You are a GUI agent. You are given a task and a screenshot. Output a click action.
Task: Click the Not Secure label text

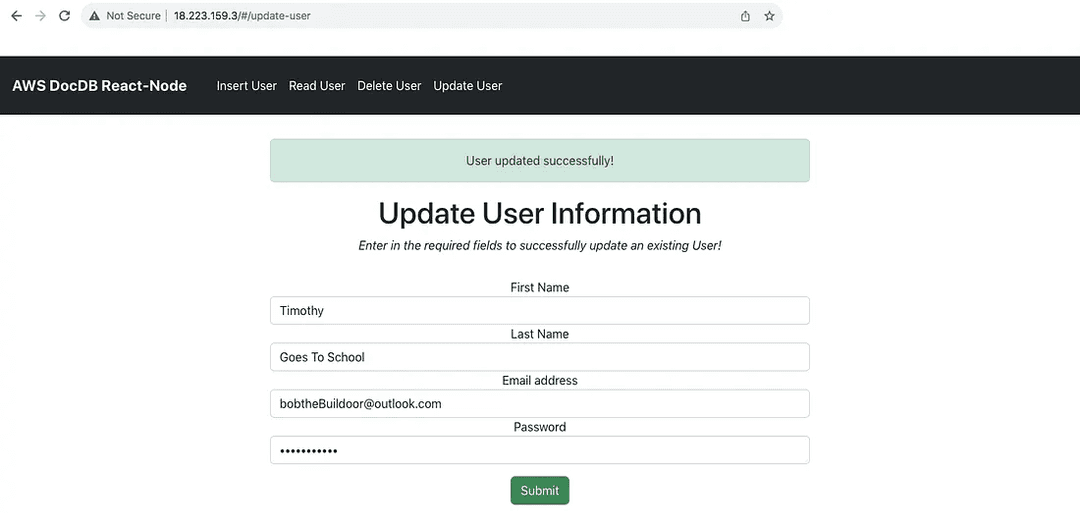pyautogui.click(x=133, y=16)
